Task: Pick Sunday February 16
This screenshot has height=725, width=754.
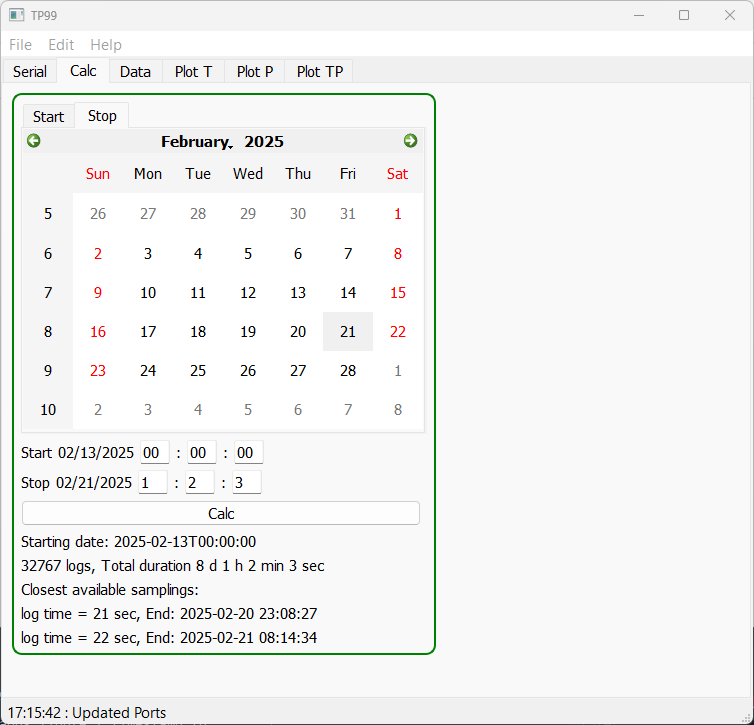Action: [x=98, y=331]
